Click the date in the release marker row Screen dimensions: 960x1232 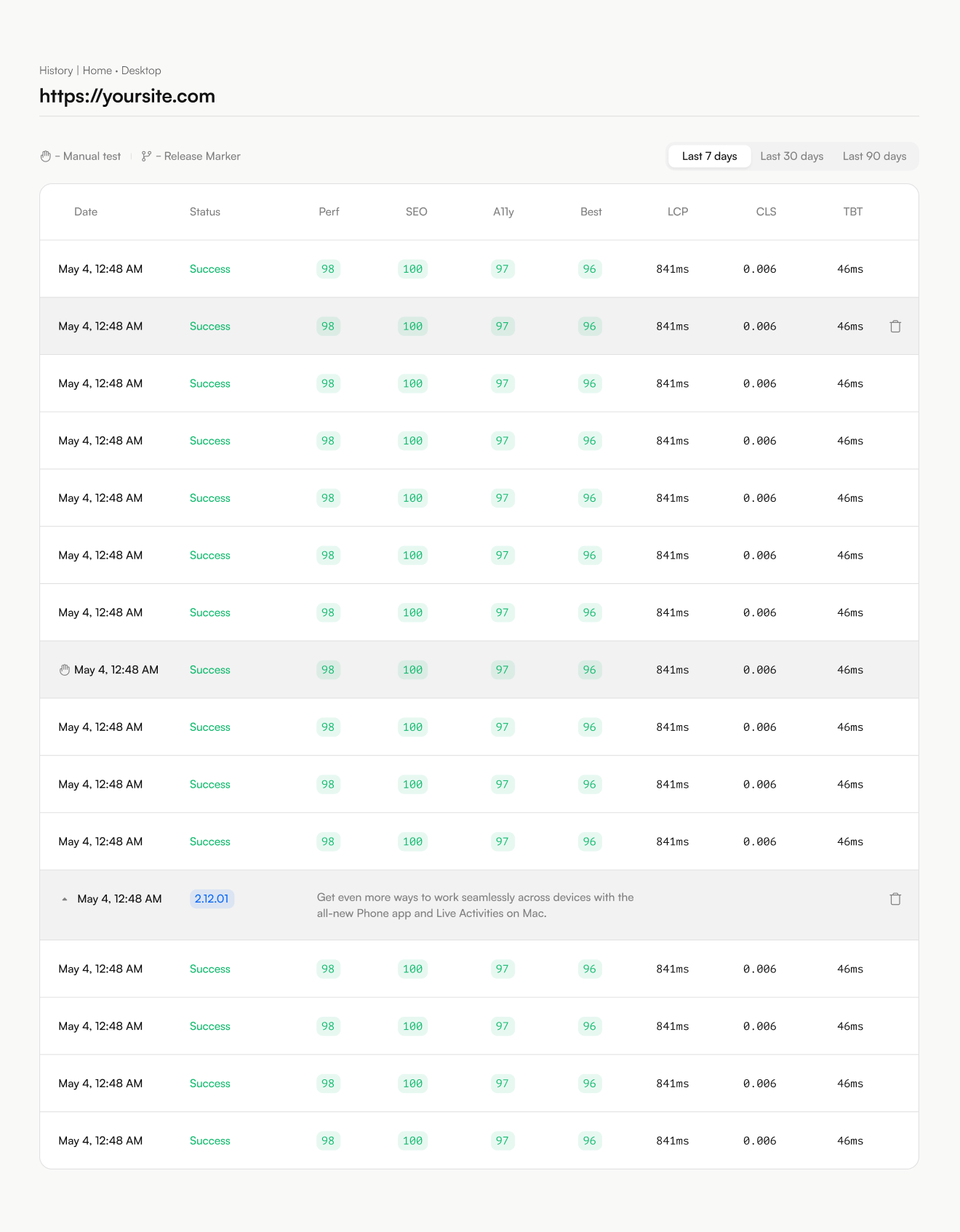(x=119, y=899)
